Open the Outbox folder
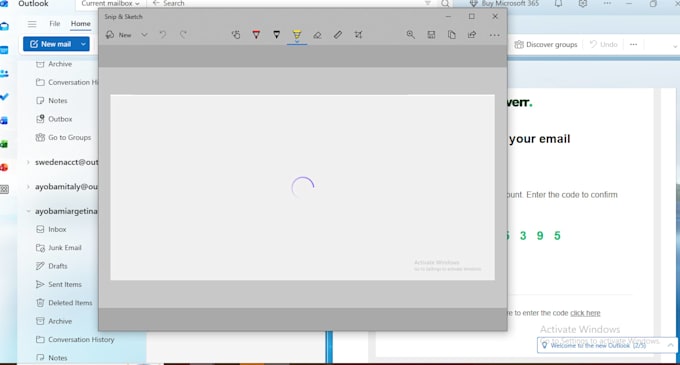 [54, 119]
